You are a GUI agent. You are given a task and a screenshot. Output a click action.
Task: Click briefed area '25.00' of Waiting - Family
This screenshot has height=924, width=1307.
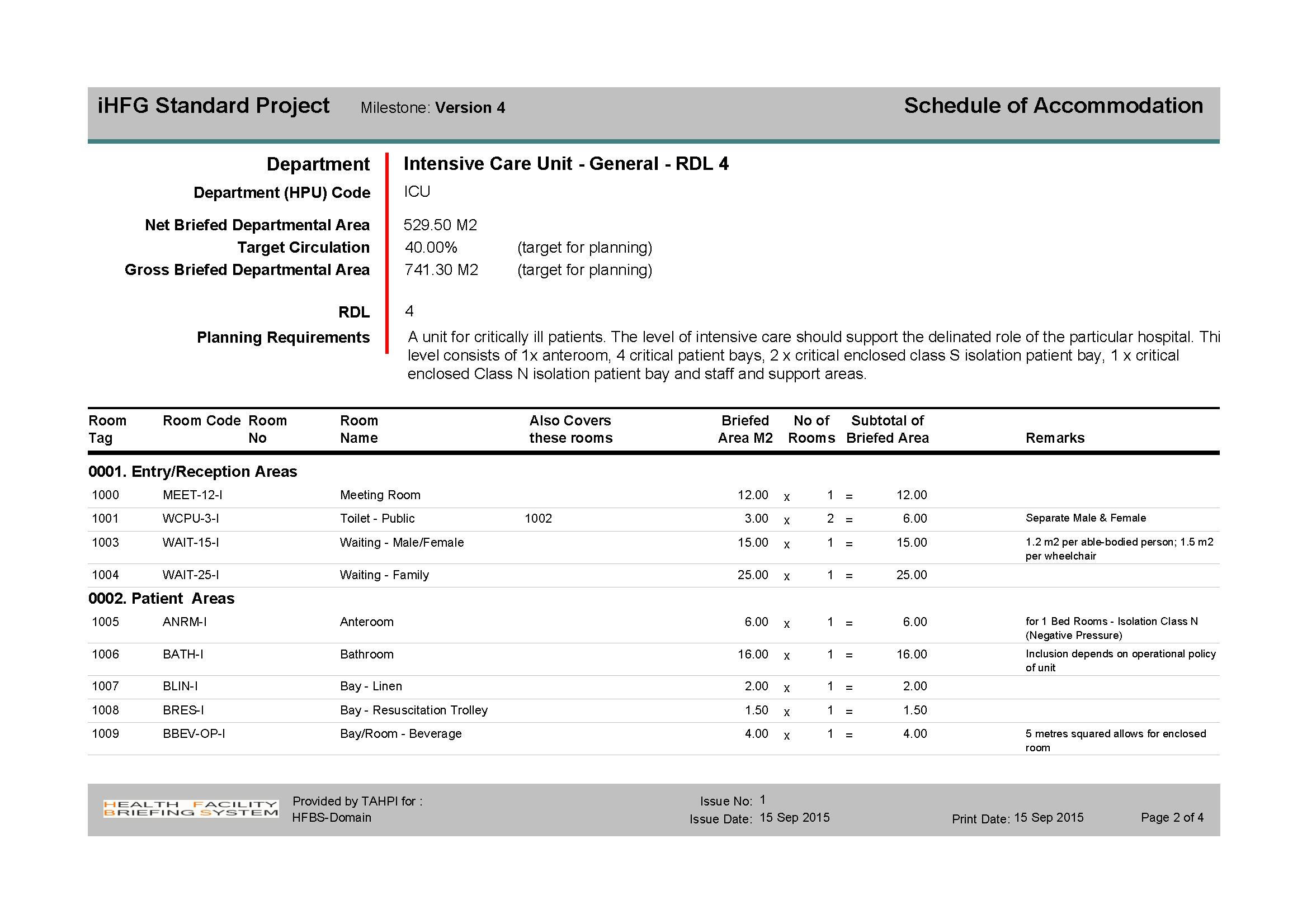[753, 575]
